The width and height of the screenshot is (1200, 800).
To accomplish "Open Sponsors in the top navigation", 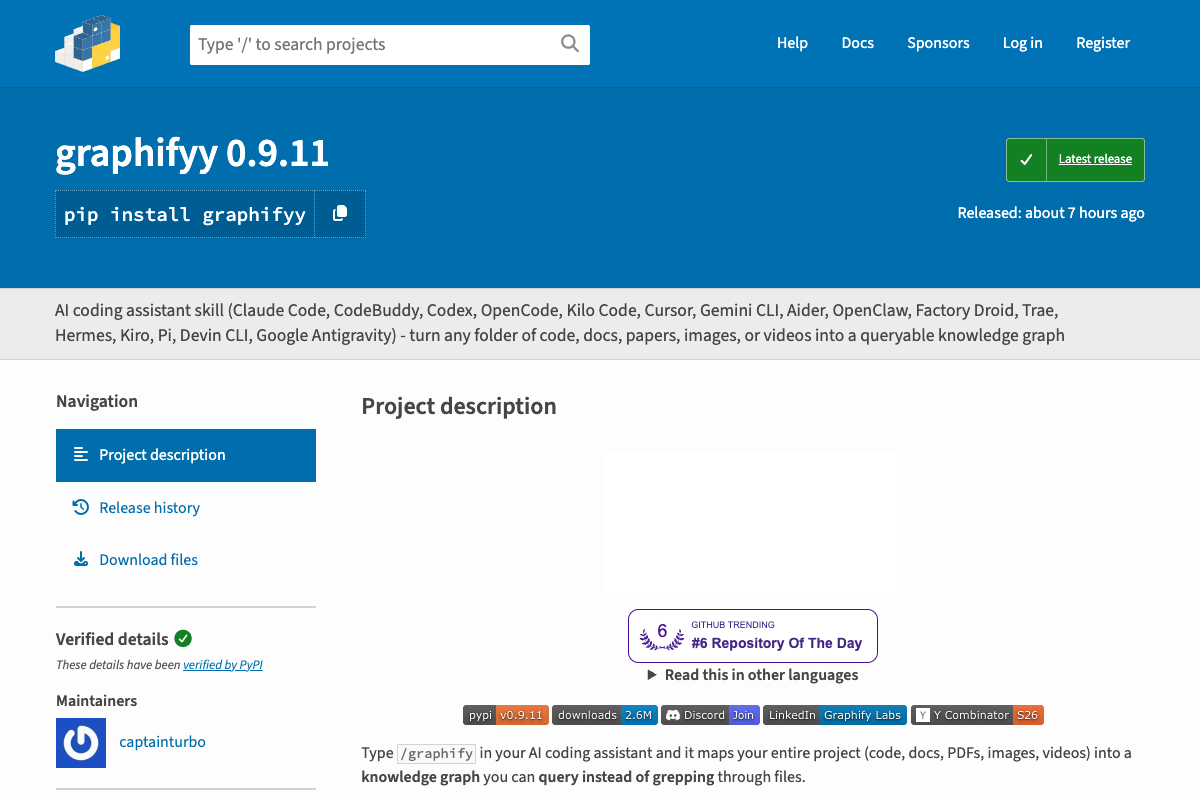I will (938, 43).
